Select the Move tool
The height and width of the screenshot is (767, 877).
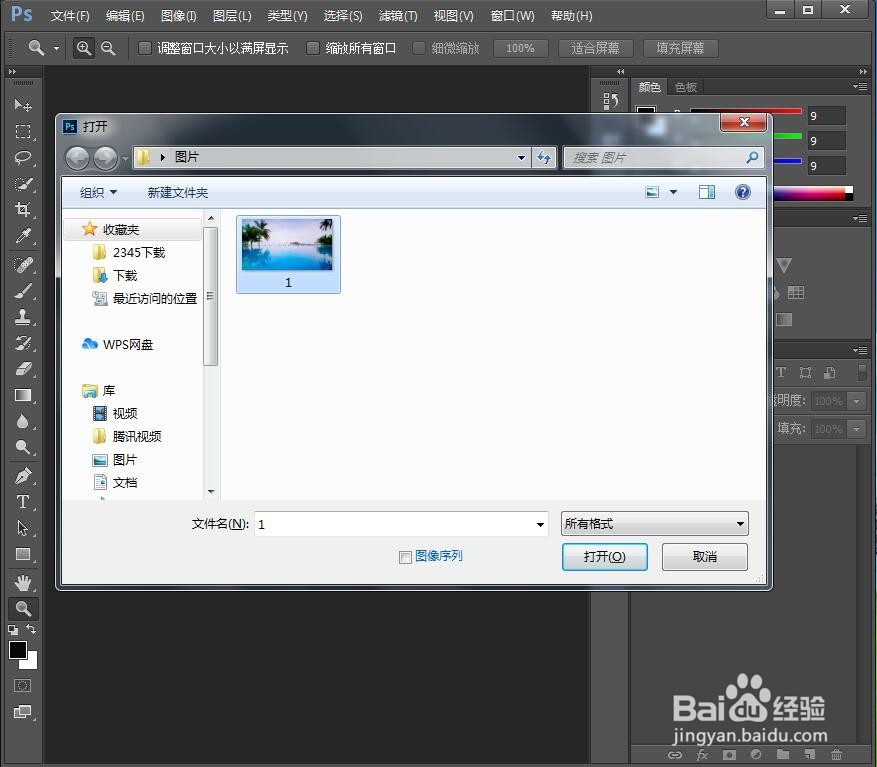22,105
